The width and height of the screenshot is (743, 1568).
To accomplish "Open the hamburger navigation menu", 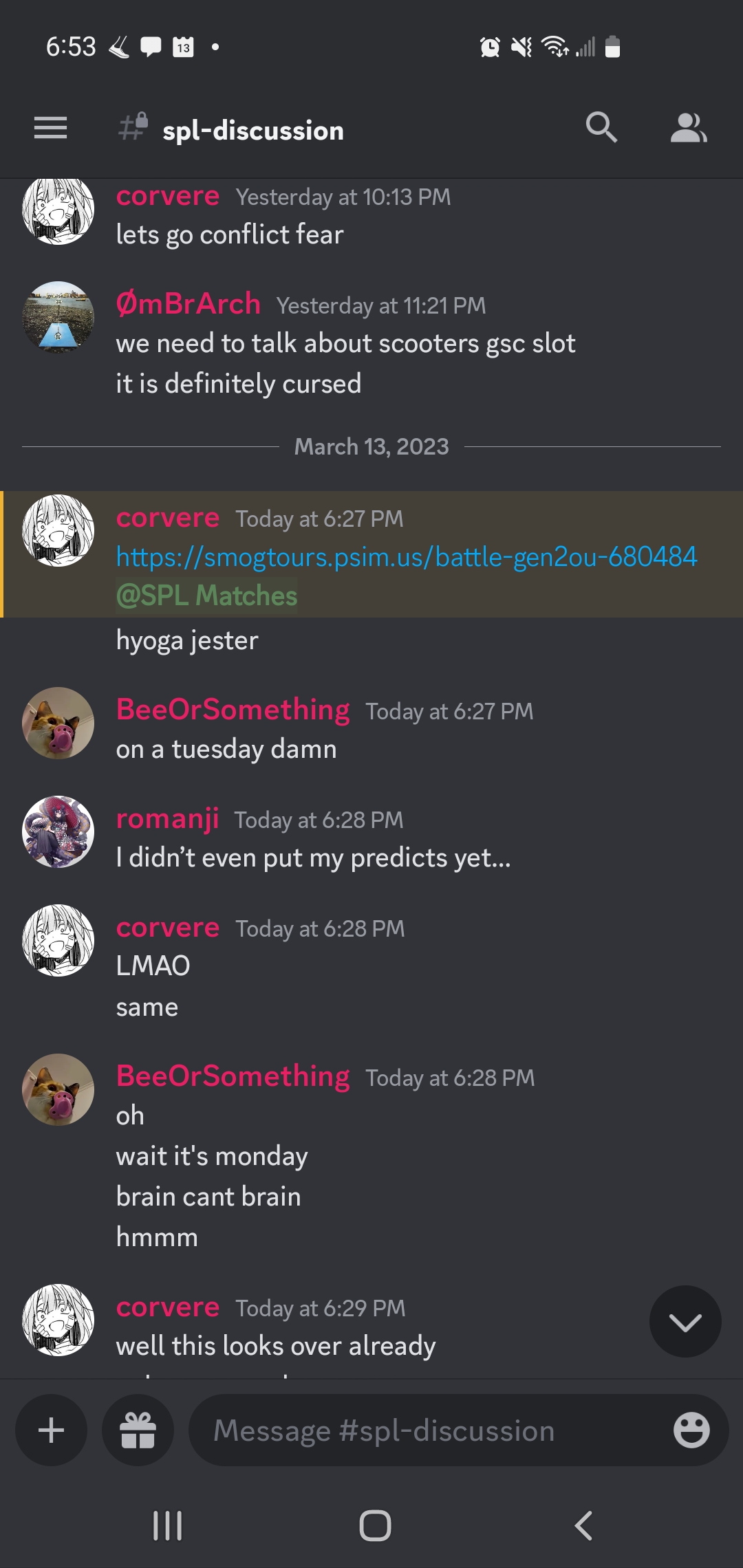I will pyautogui.click(x=51, y=128).
